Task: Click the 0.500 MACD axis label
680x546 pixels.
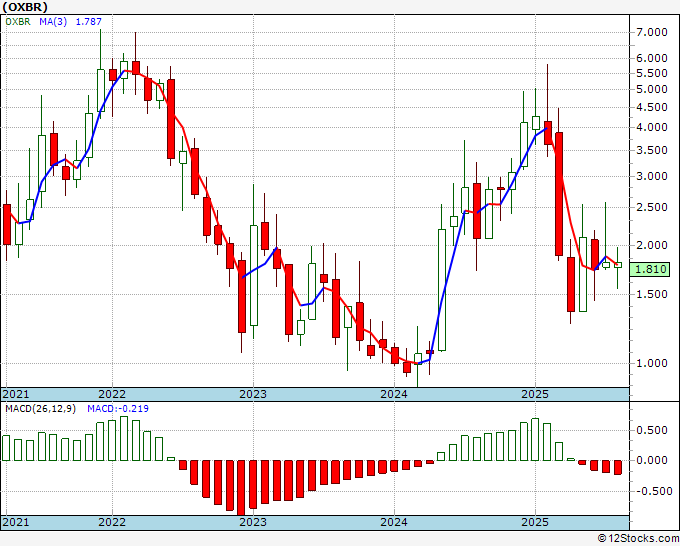Action: tap(651, 430)
